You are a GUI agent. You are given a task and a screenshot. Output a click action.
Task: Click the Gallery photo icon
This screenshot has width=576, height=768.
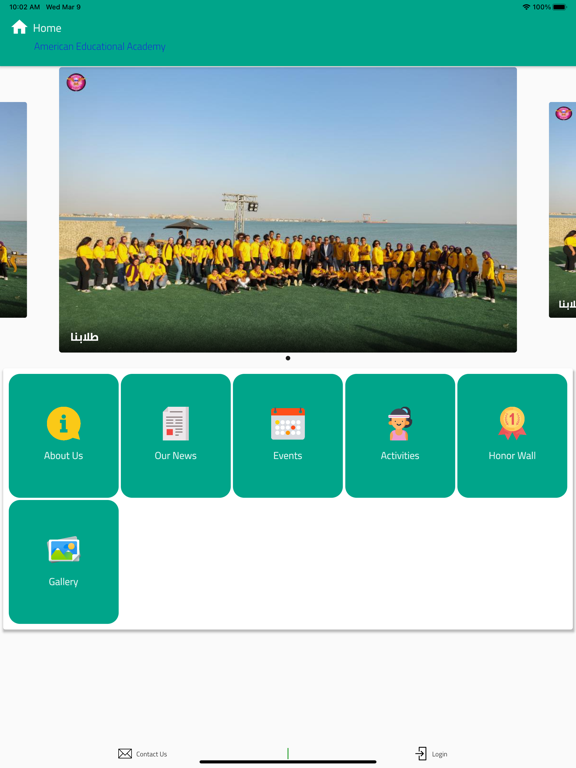pos(64,549)
